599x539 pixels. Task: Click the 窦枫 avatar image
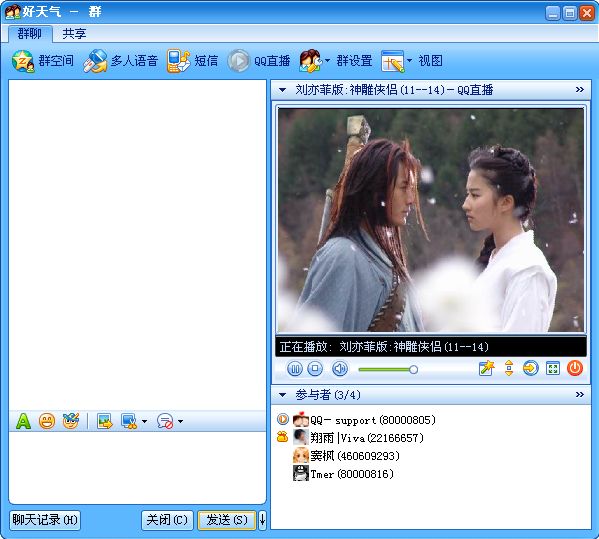click(x=301, y=455)
